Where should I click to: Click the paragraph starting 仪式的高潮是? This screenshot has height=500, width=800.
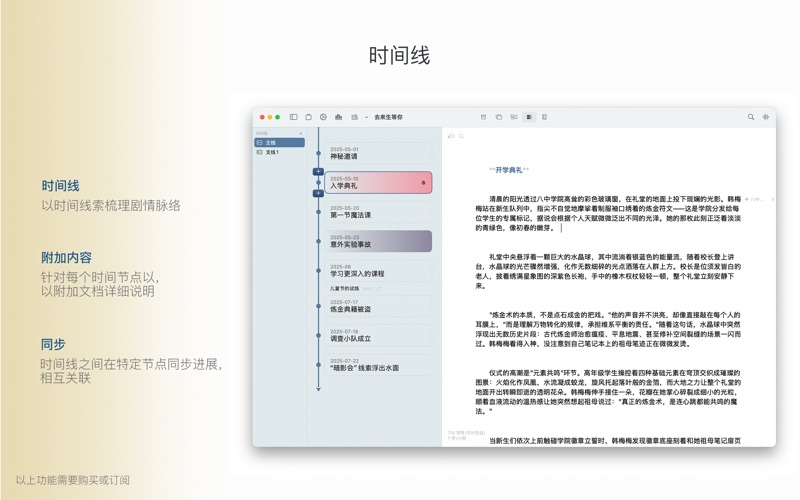pos(608,392)
